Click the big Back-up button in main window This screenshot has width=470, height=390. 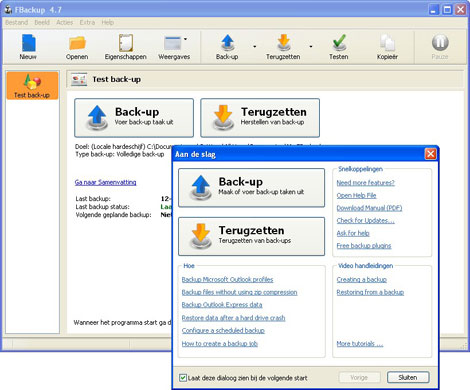click(134, 118)
